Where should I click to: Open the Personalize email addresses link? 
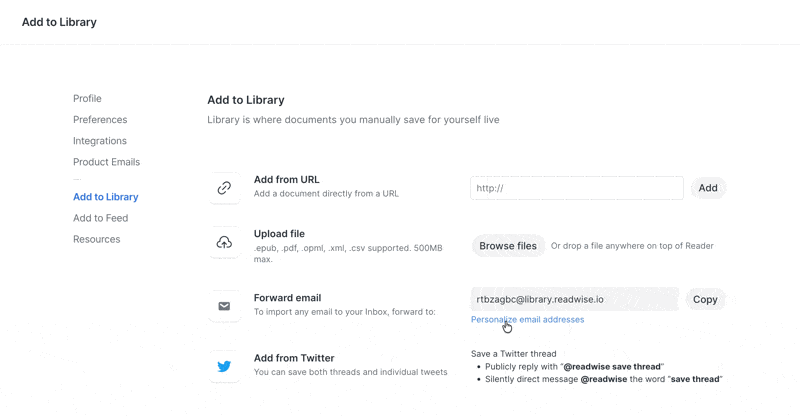[x=527, y=320]
